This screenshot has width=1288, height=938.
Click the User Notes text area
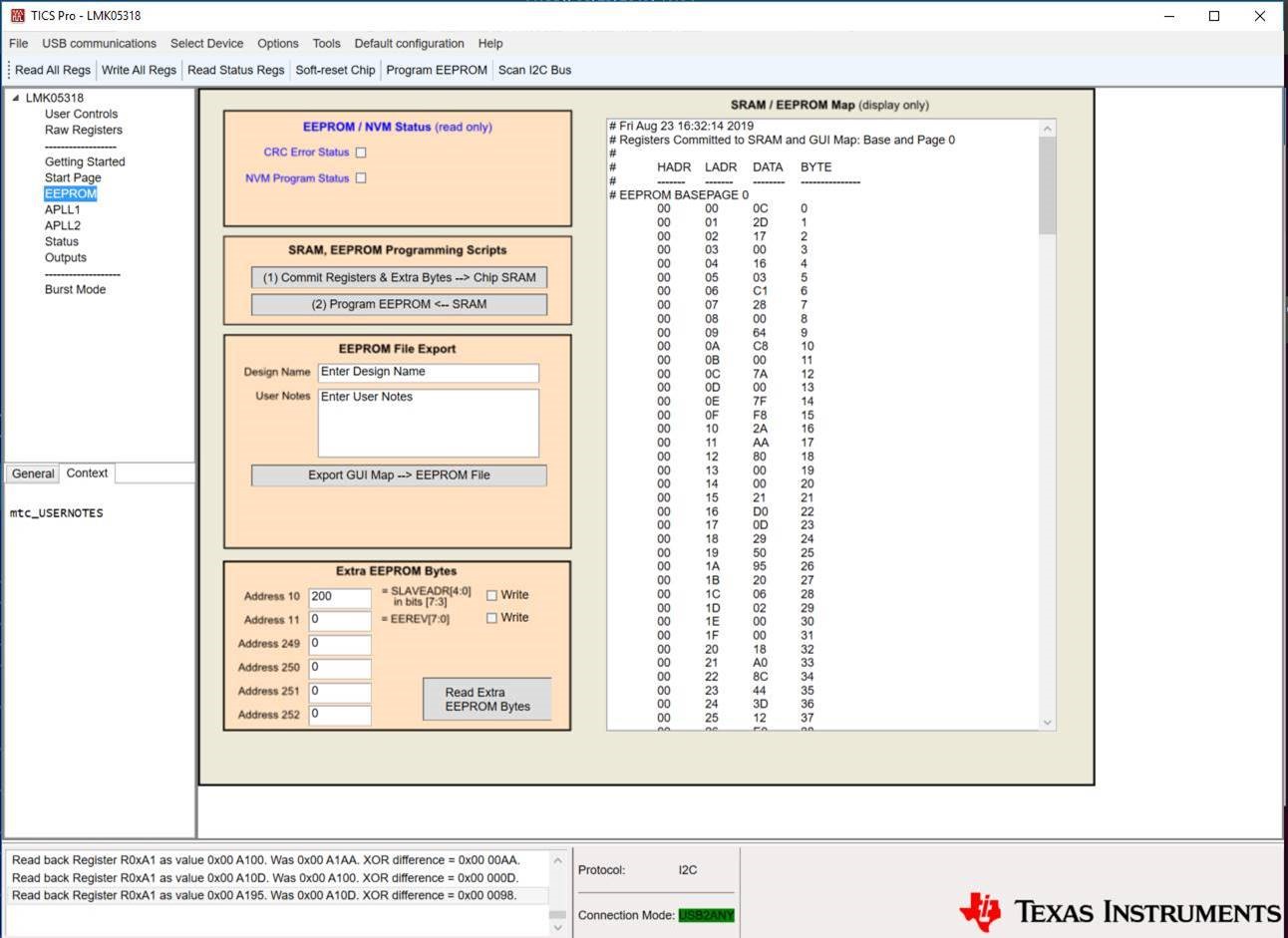pos(429,423)
